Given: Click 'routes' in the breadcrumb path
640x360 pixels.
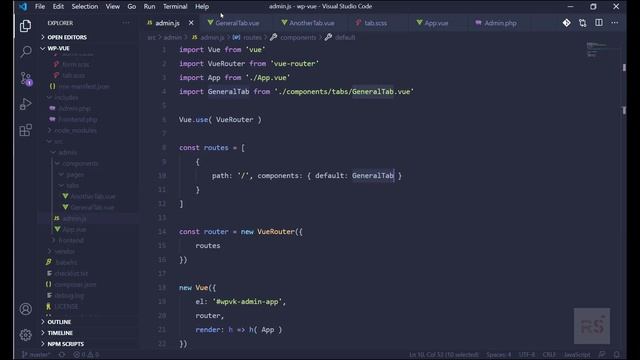Looking at the screenshot, I should [x=252, y=38].
